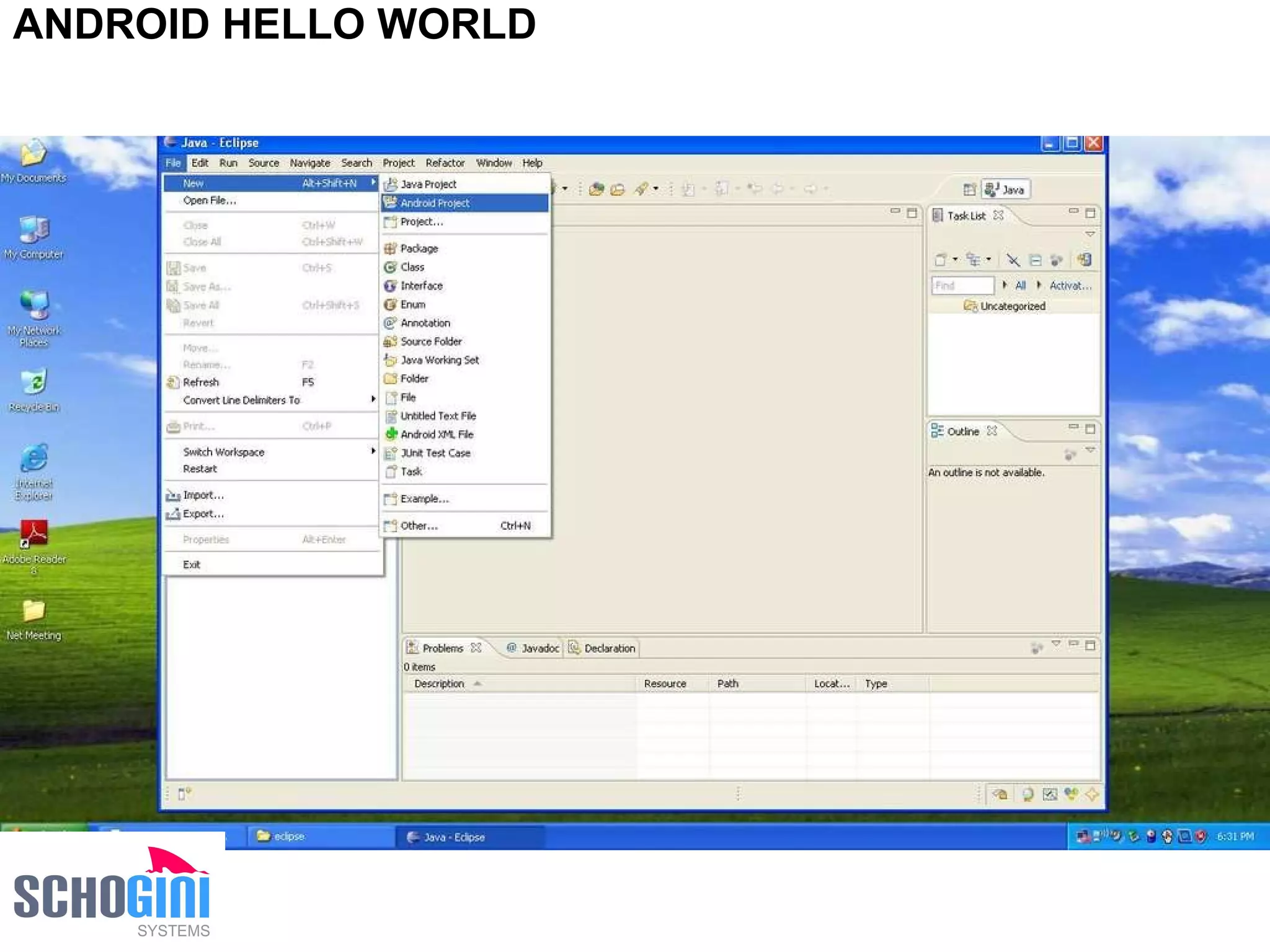Pick Source Folder in New submenu
The image size is (1270, 952).
[464, 342]
